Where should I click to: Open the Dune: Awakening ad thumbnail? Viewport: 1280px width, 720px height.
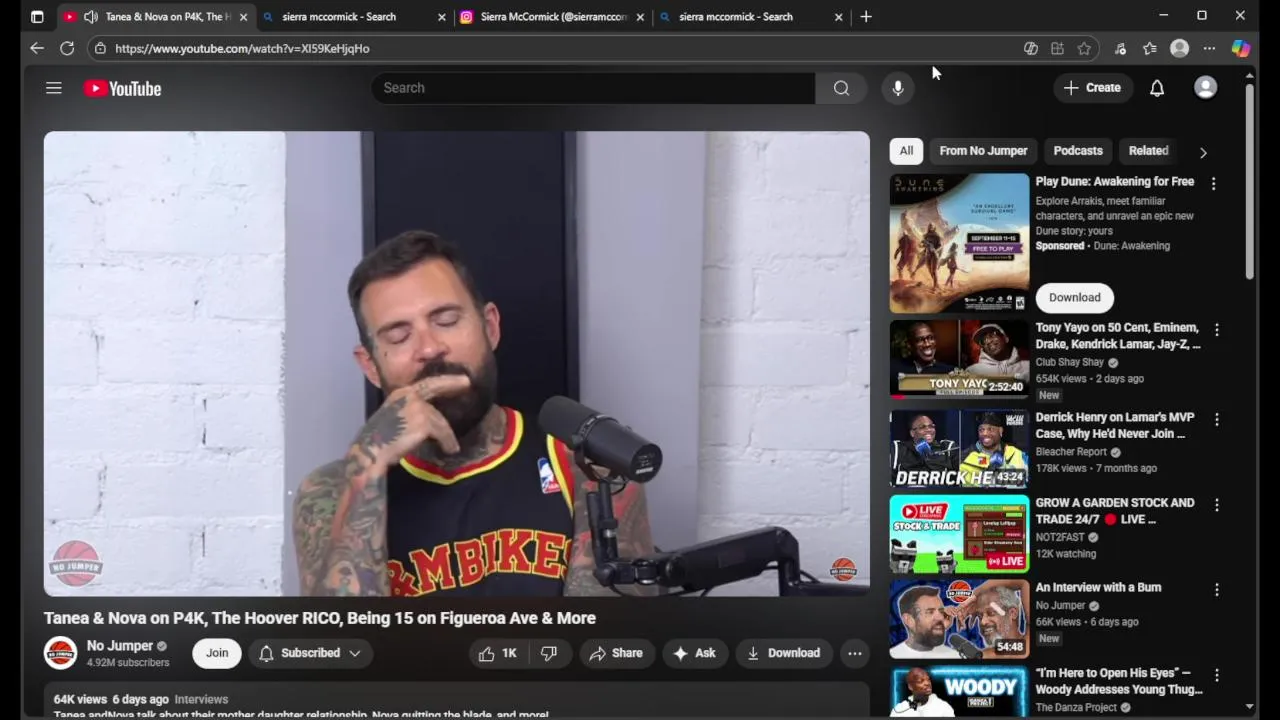click(959, 243)
